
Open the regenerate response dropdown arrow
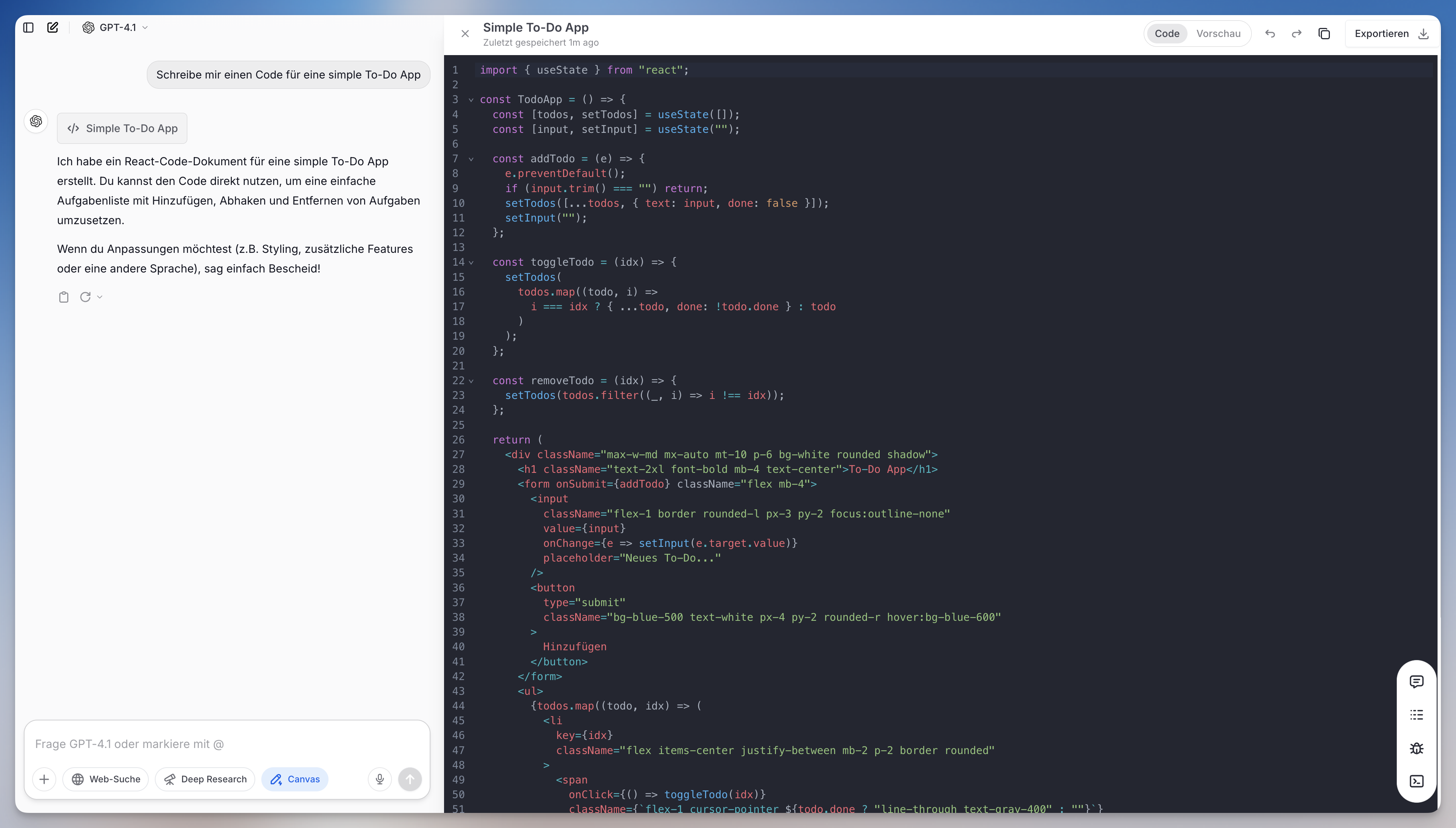pyautogui.click(x=100, y=297)
